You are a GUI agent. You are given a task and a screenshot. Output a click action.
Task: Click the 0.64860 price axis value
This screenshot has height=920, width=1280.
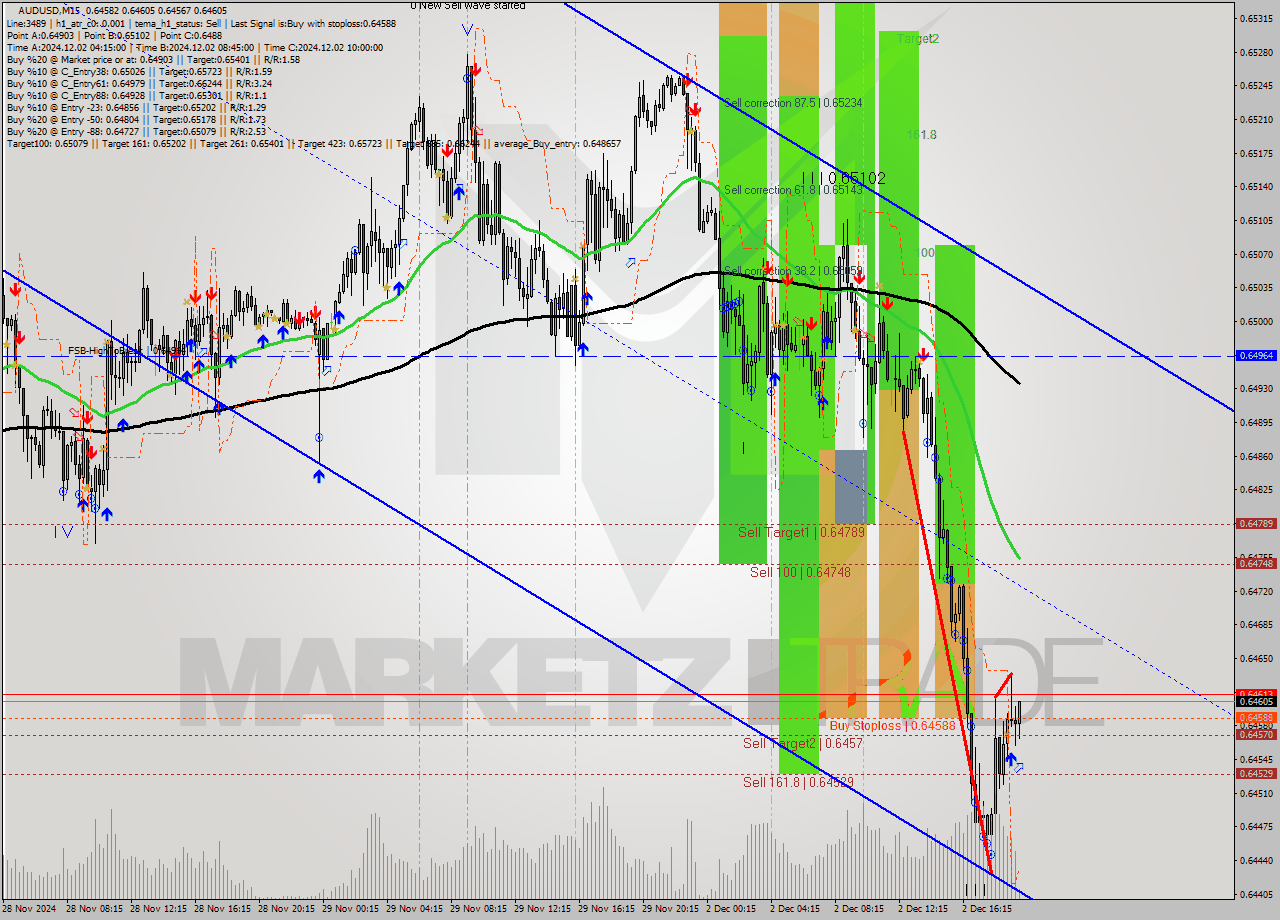1256,456
